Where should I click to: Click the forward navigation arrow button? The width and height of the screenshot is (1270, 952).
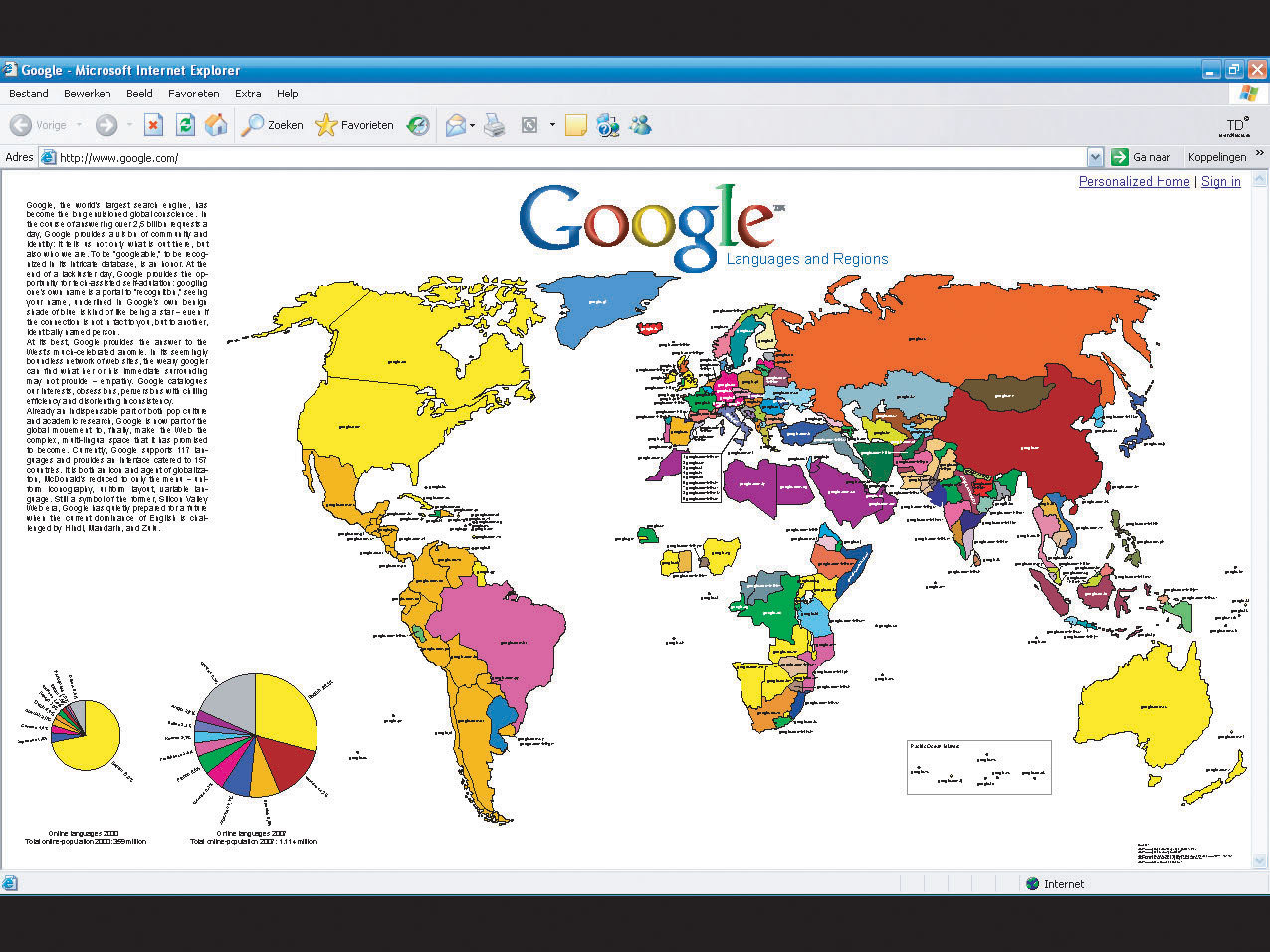point(106,125)
